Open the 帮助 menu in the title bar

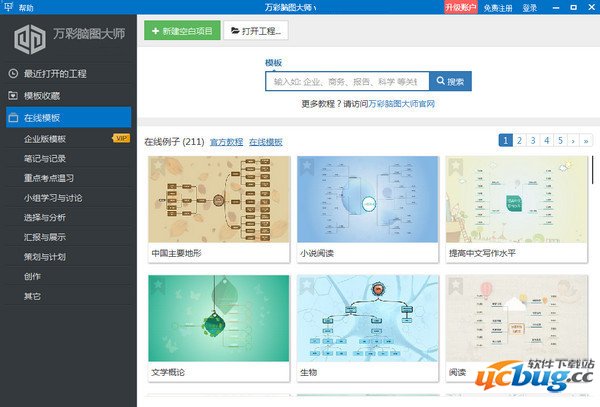point(25,7)
